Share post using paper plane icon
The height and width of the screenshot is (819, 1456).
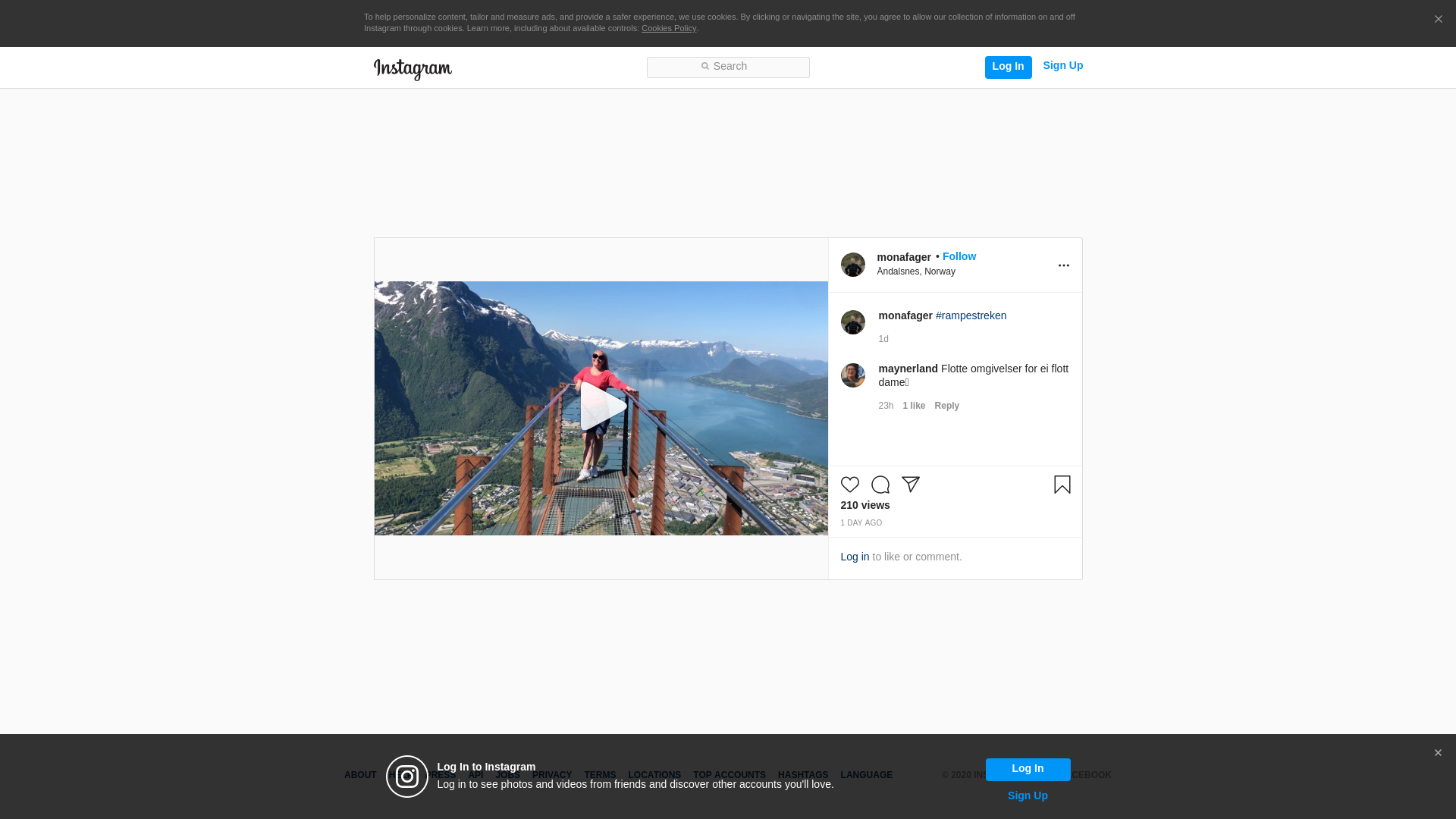pos(910,485)
